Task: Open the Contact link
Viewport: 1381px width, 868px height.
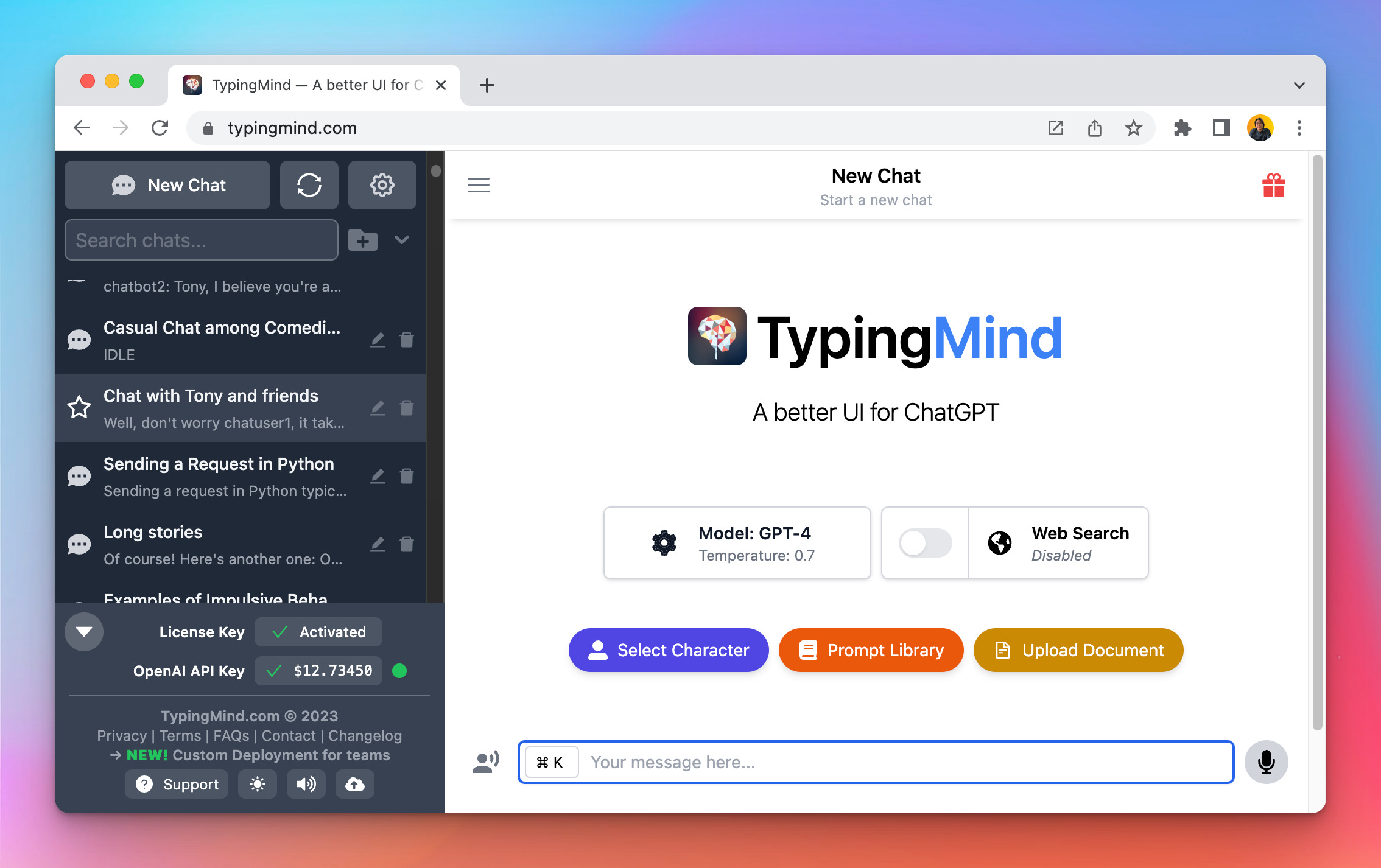Action: tap(289, 735)
